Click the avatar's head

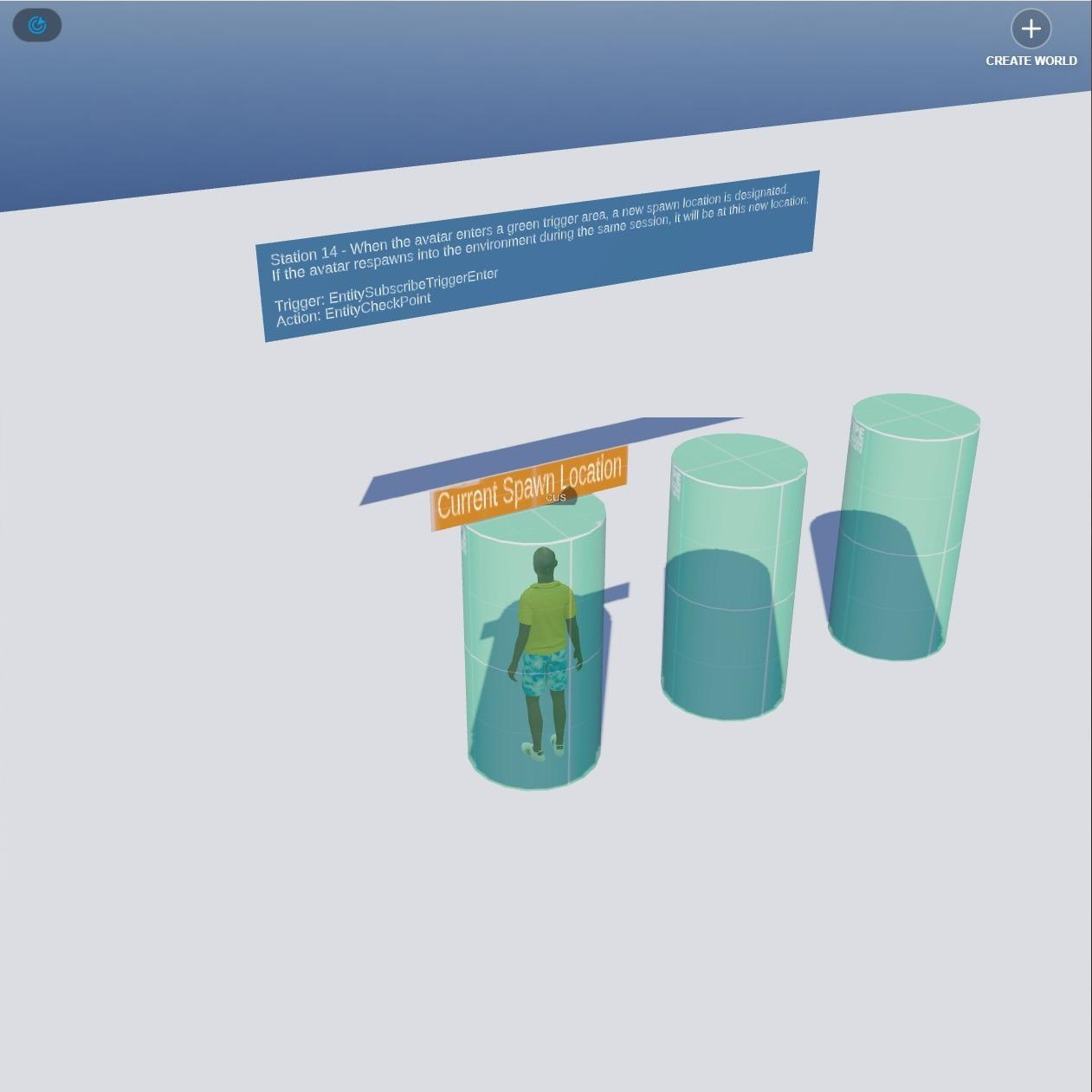[x=544, y=563]
